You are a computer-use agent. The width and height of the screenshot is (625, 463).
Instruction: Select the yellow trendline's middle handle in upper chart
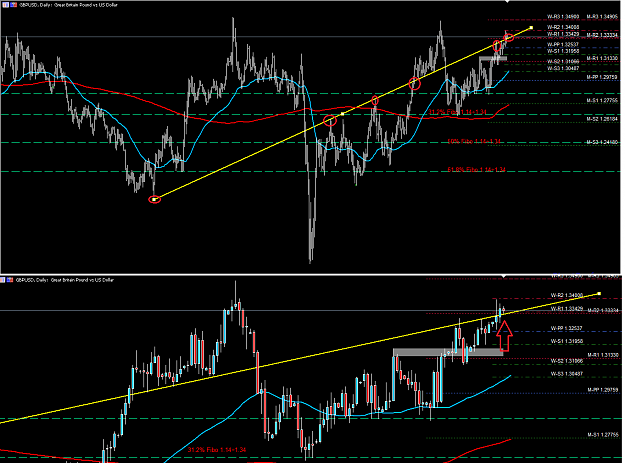click(x=342, y=114)
